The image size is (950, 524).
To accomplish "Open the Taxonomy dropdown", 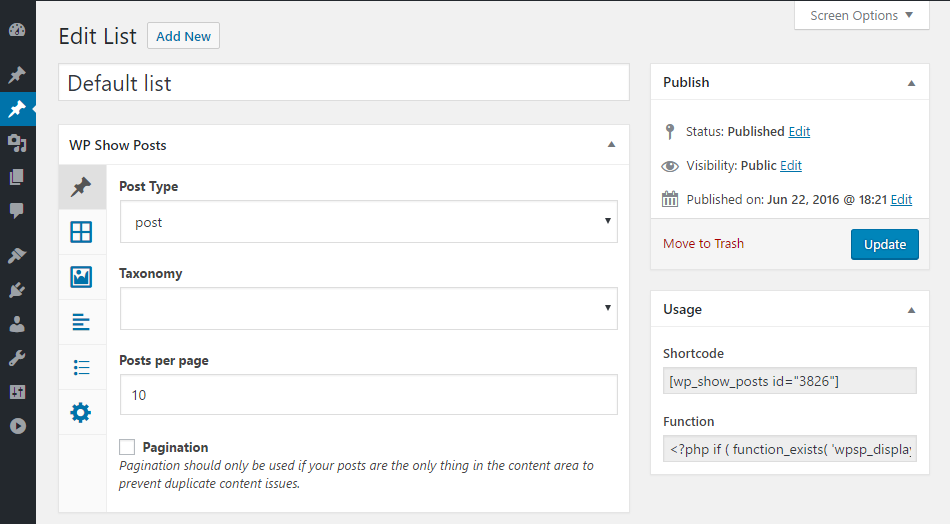I will (x=368, y=308).
